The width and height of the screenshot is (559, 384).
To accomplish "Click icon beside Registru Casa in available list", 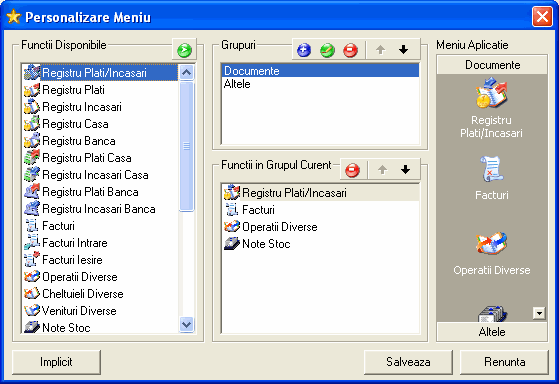I will (x=32, y=124).
